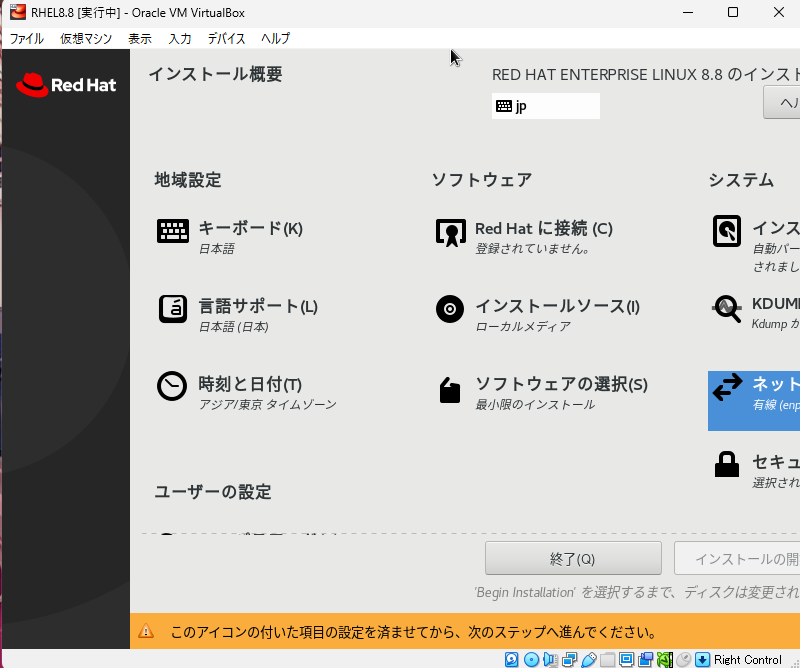Click the host key down-arrow icon
The height and width of the screenshot is (668, 800).
(703, 659)
